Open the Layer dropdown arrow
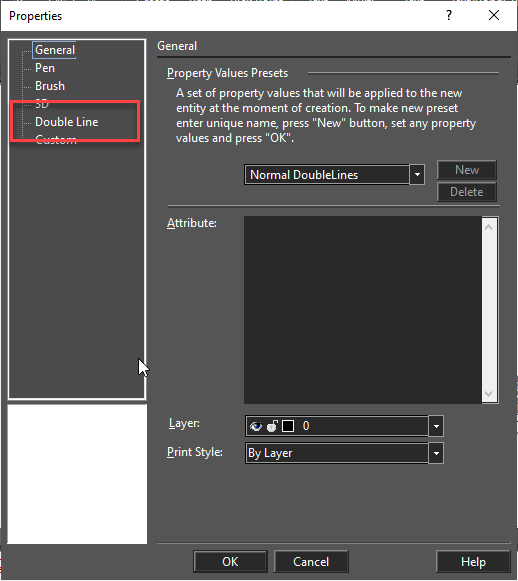Viewport: 518px width, 581px height. coord(436,426)
